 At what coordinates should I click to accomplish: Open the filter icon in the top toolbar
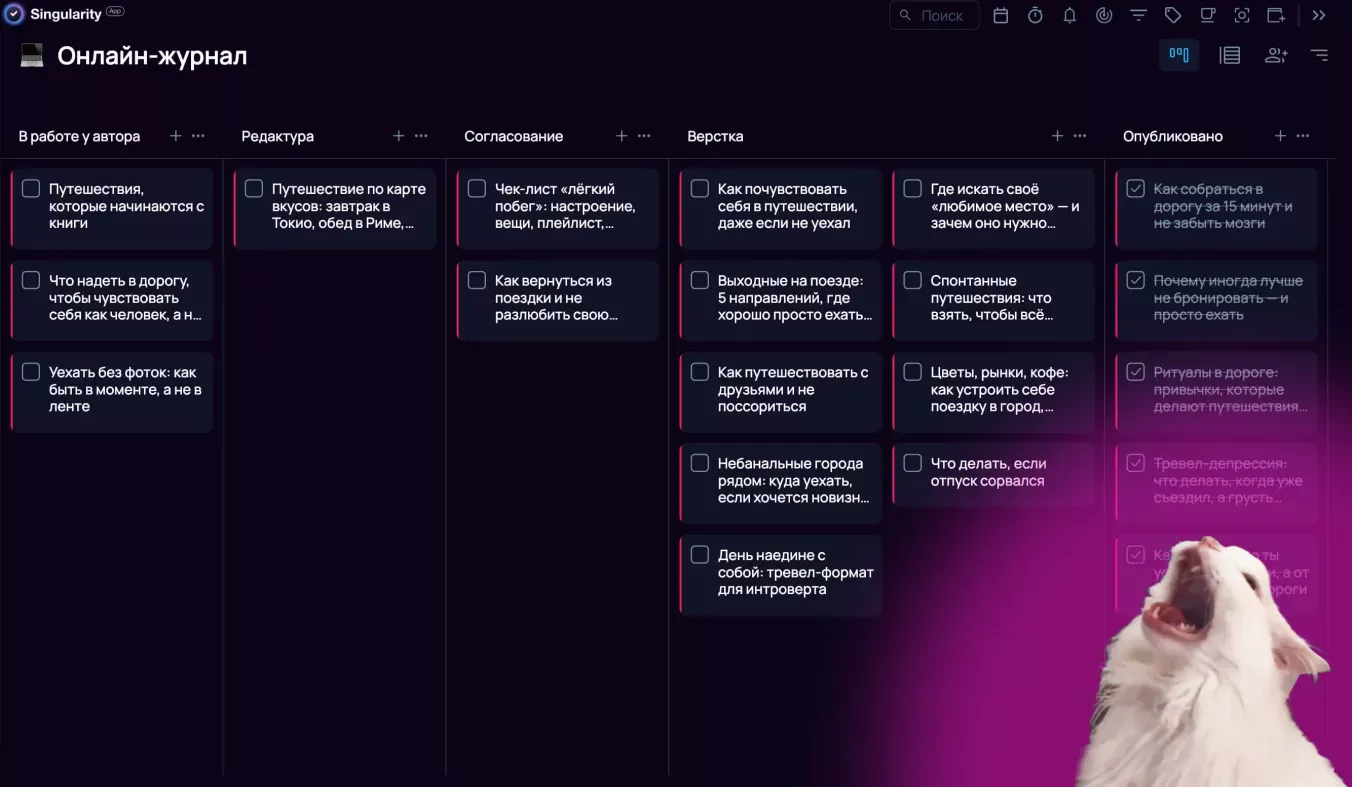pos(1138,15)
